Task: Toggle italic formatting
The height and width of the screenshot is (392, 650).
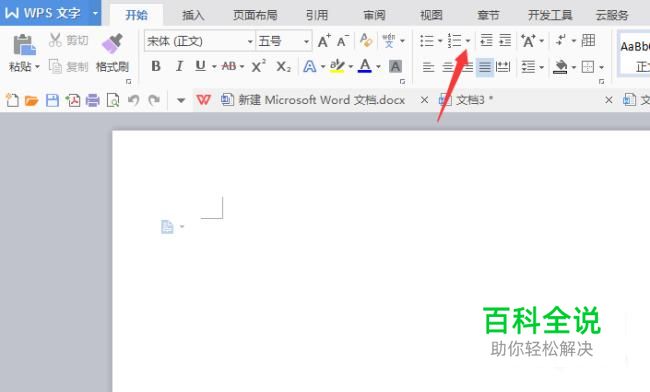Action: pos(179,66)
